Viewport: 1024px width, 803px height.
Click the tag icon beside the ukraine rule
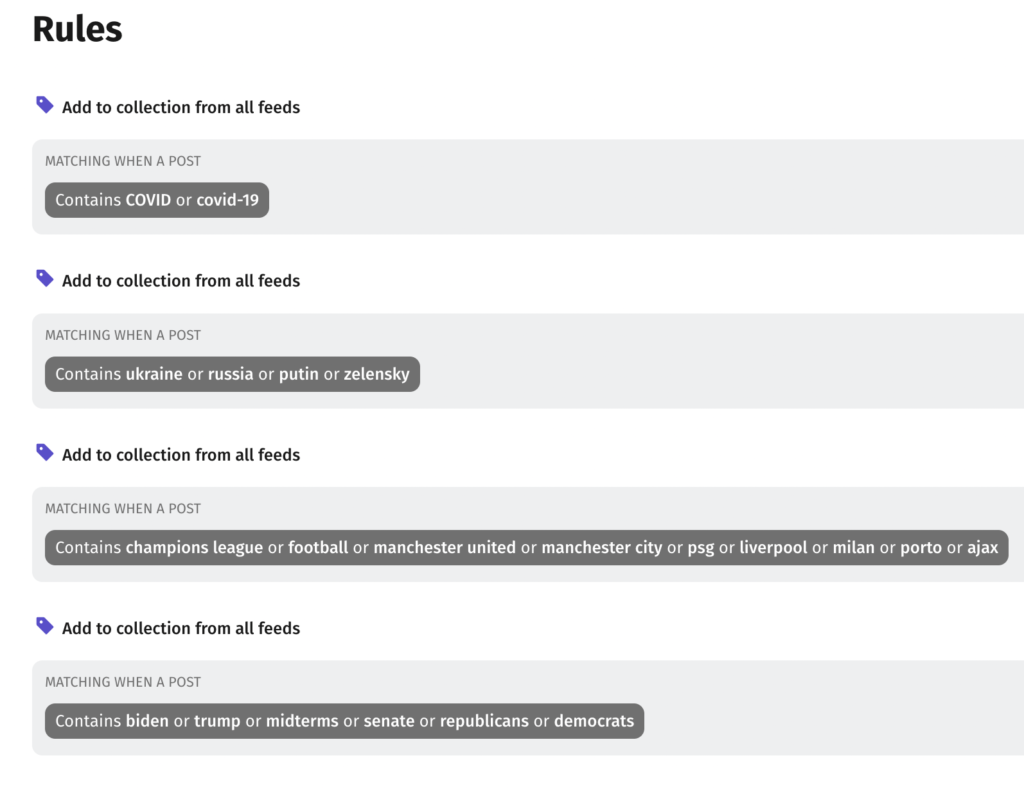click(x=44, y=278)
